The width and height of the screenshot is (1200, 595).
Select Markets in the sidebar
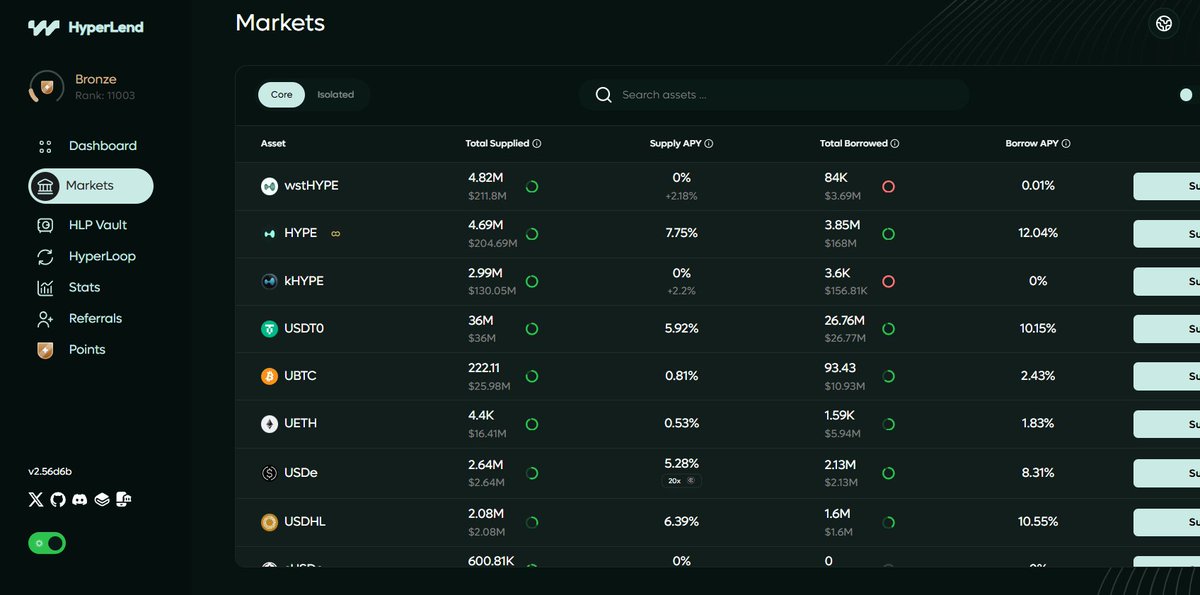click(x=91, y=186)
